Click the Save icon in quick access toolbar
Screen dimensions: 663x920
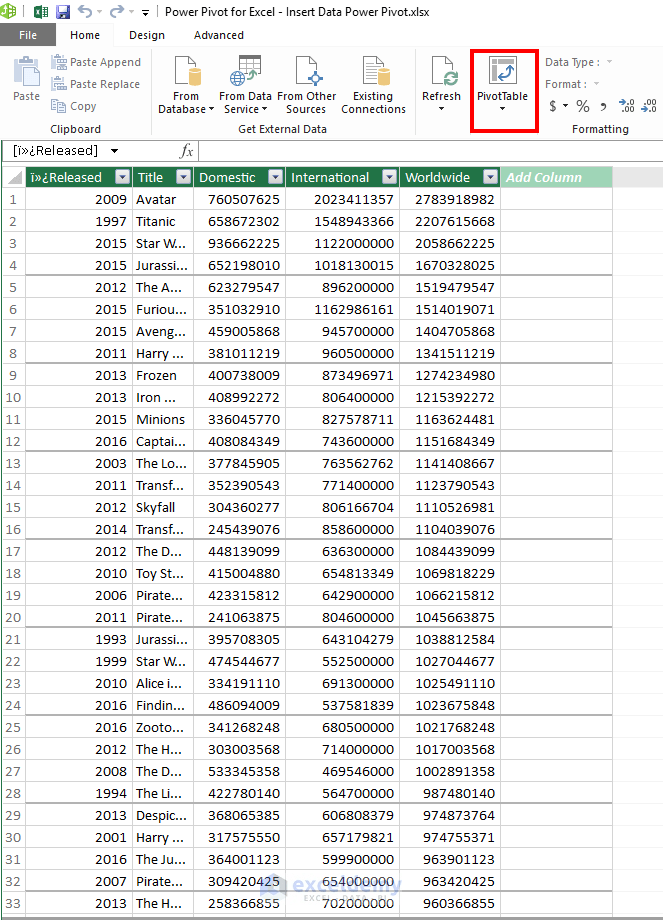tap(62, 12)
